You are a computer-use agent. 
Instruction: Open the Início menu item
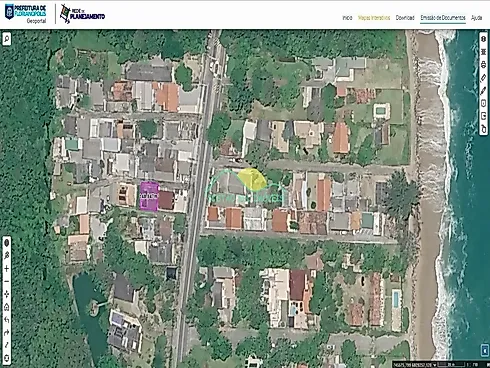pyautogui.click(x=347, y=18)
